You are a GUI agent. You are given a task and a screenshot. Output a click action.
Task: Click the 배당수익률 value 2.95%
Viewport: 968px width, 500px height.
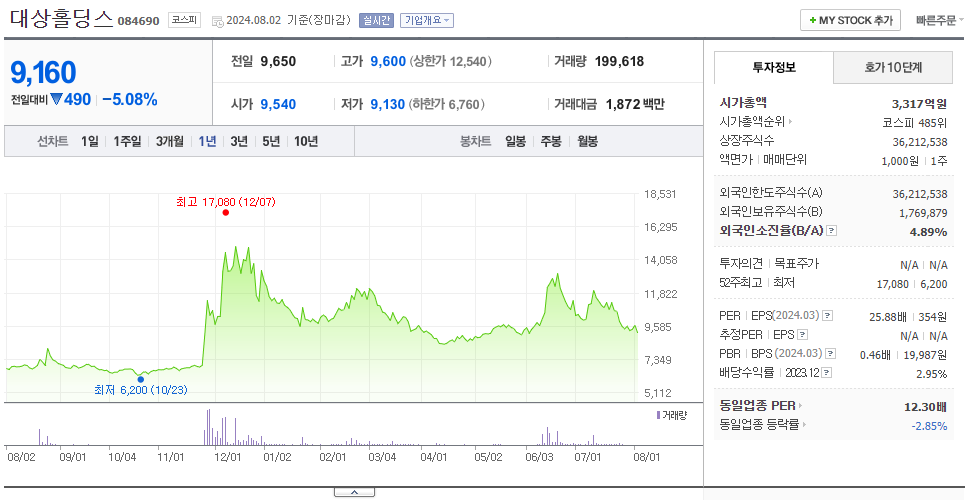coord(932,374)
